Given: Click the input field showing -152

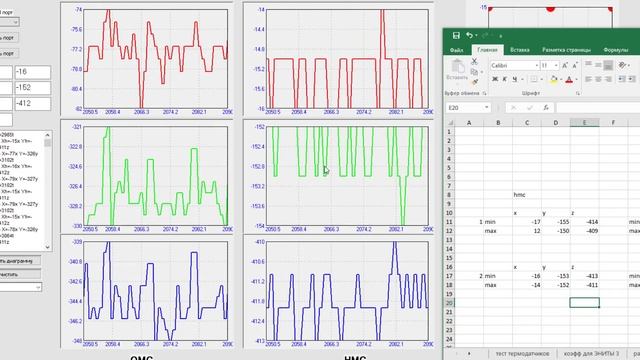Looking at the screenshot, I should (x=33, y=88).
